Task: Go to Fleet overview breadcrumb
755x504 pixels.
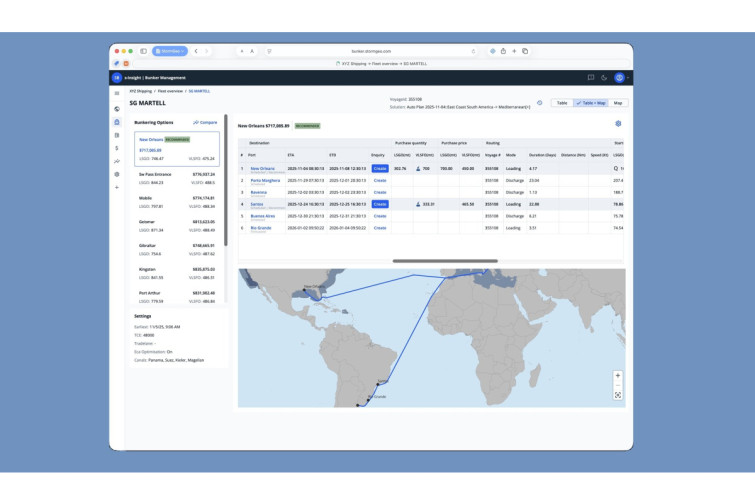Action: (170, 91)
